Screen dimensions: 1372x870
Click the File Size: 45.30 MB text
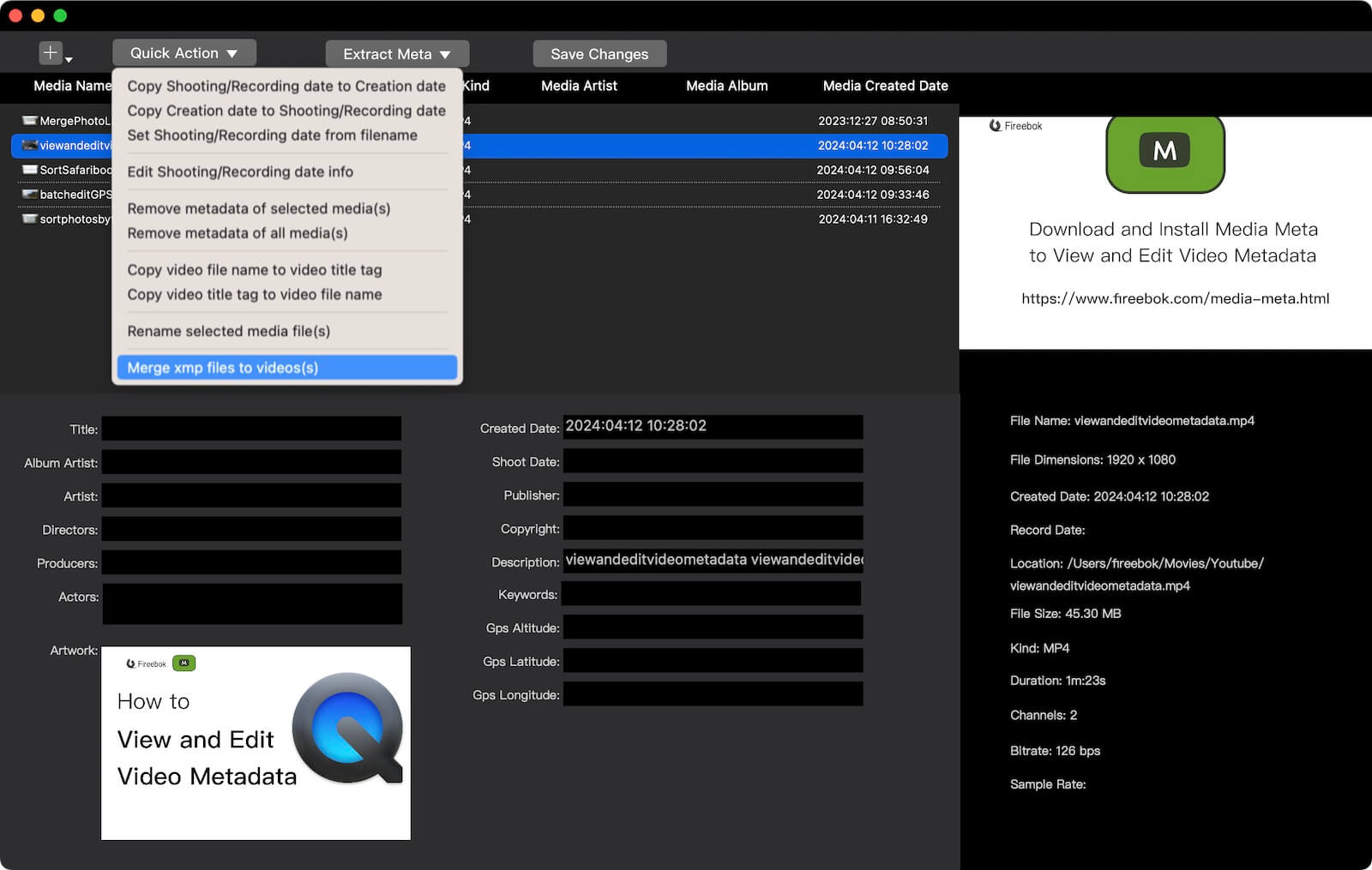tap(1065, 614)
